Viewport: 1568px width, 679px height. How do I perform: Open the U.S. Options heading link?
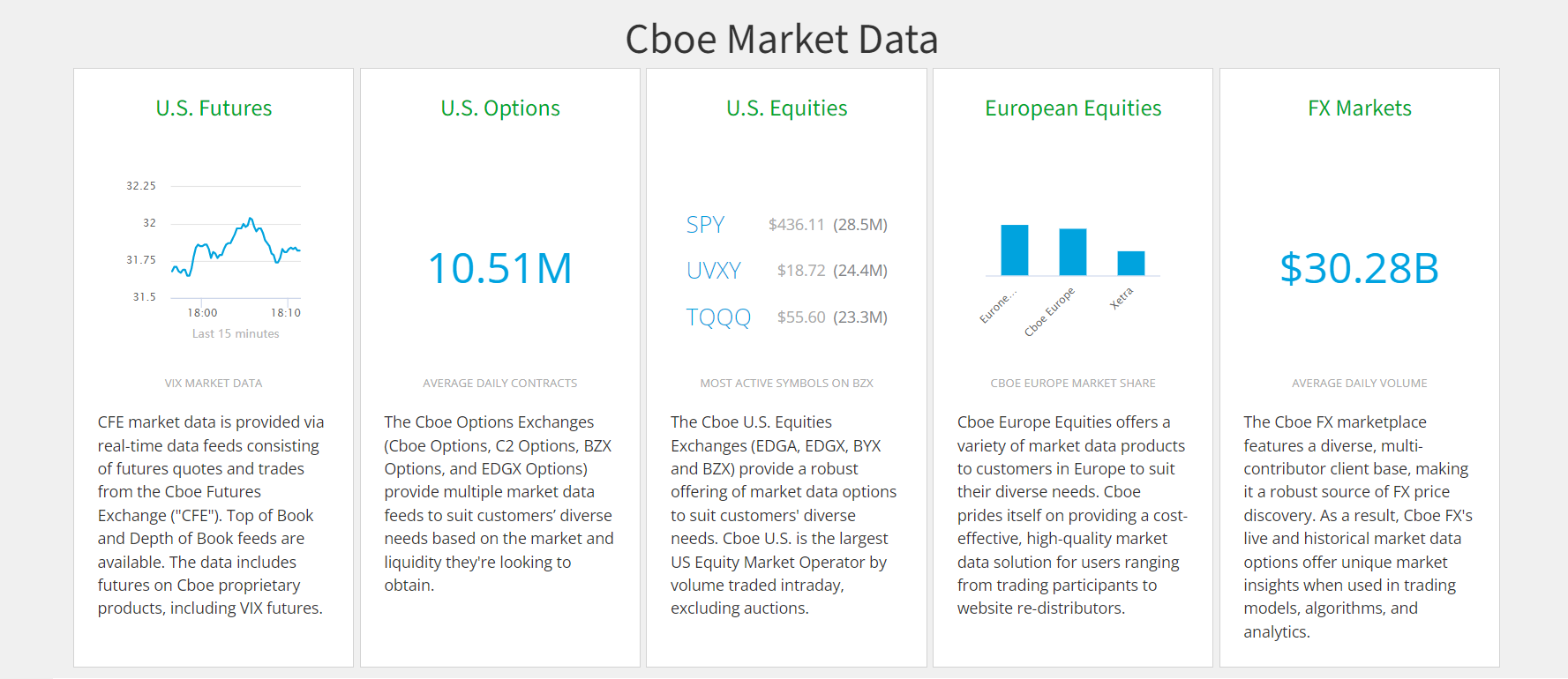pos(500,108)
